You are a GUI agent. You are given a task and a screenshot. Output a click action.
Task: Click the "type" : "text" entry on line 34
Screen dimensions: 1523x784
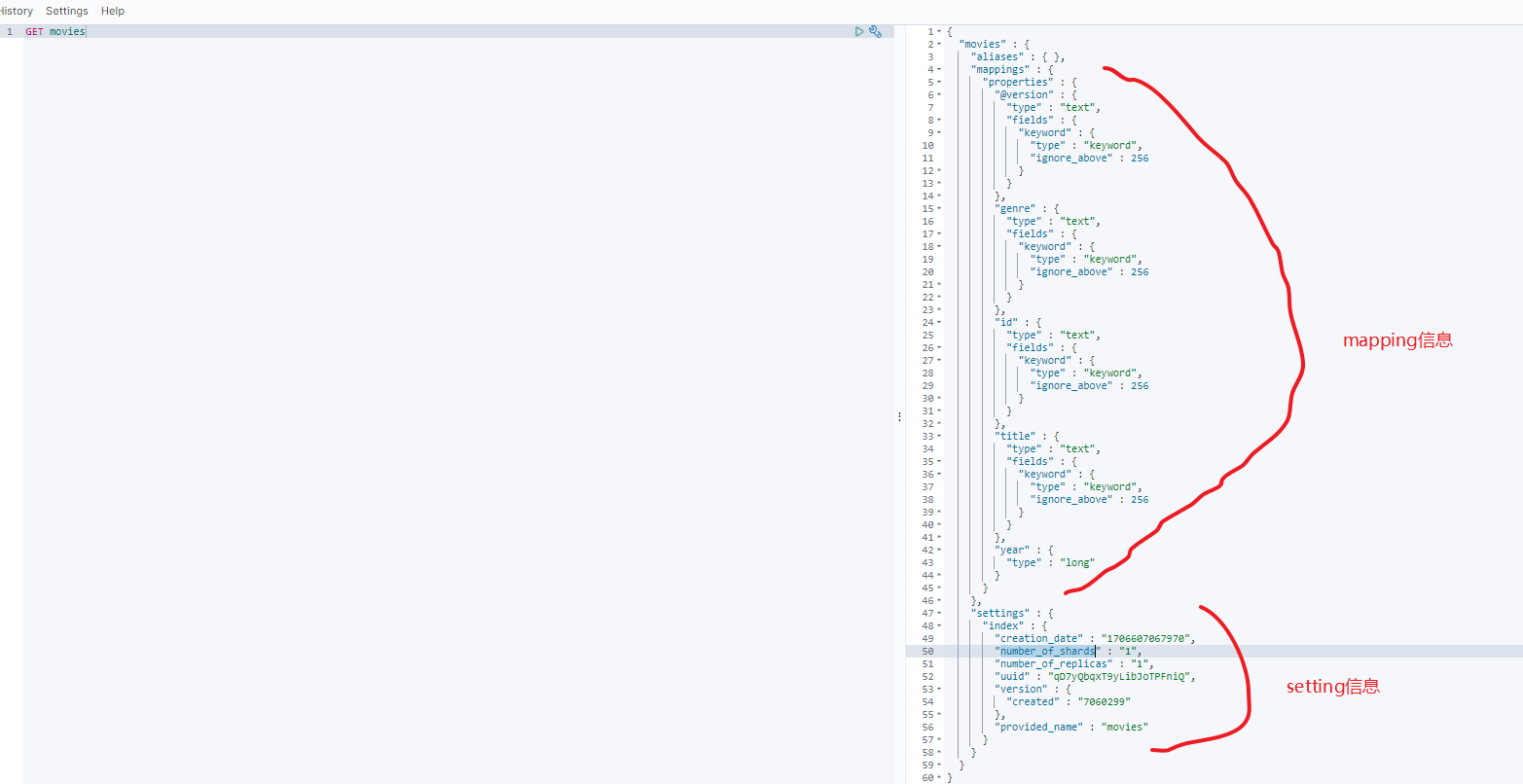coord(1053,448)
